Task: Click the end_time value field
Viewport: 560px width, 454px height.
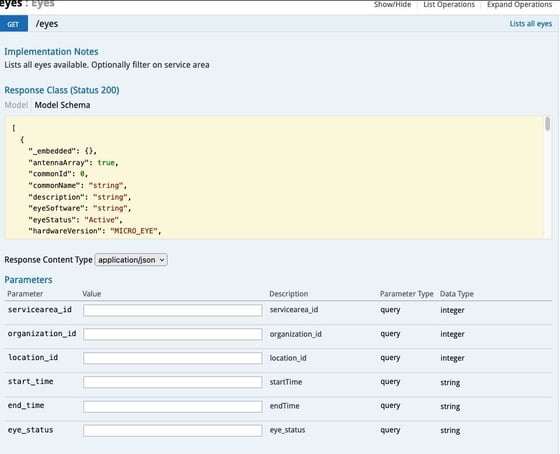Action: click(172, 406)
